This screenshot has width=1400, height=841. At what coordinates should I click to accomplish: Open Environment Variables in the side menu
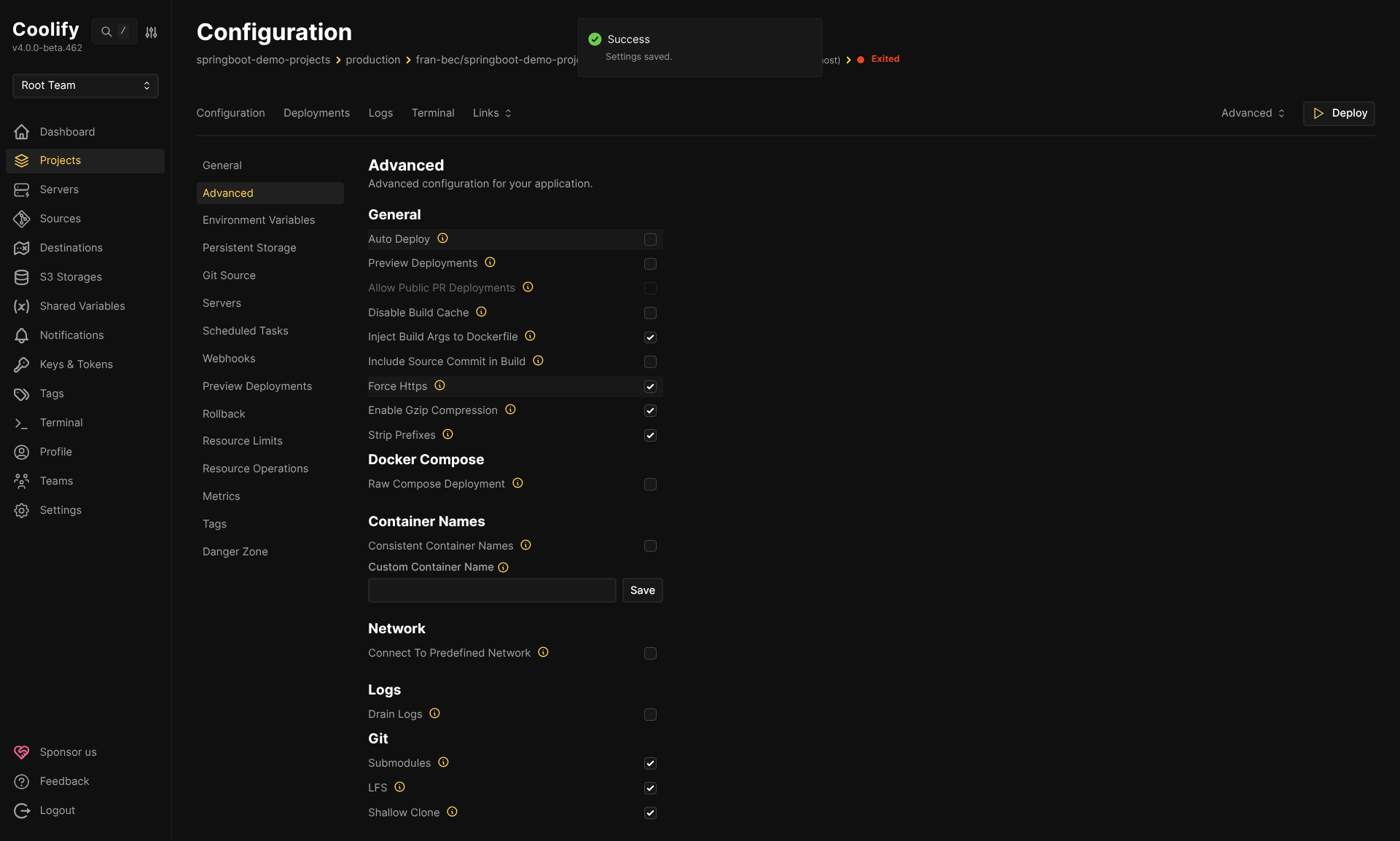[259, 220]
